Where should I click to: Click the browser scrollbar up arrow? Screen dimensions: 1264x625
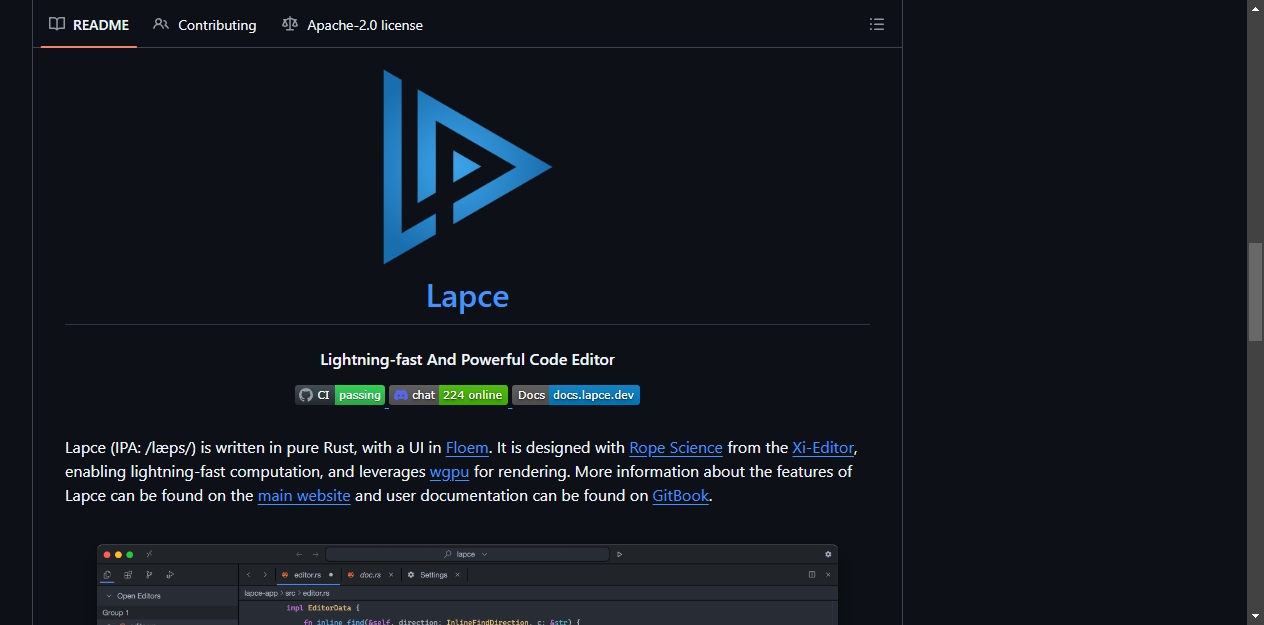[1255, 8]
